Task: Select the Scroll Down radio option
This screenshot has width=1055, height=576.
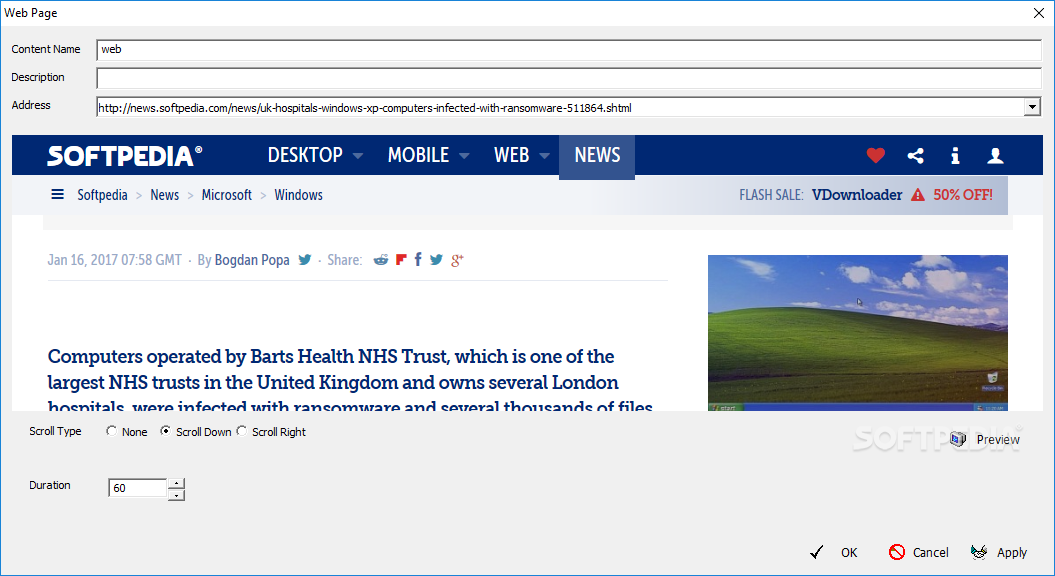Action: click(x=165, y=431)
